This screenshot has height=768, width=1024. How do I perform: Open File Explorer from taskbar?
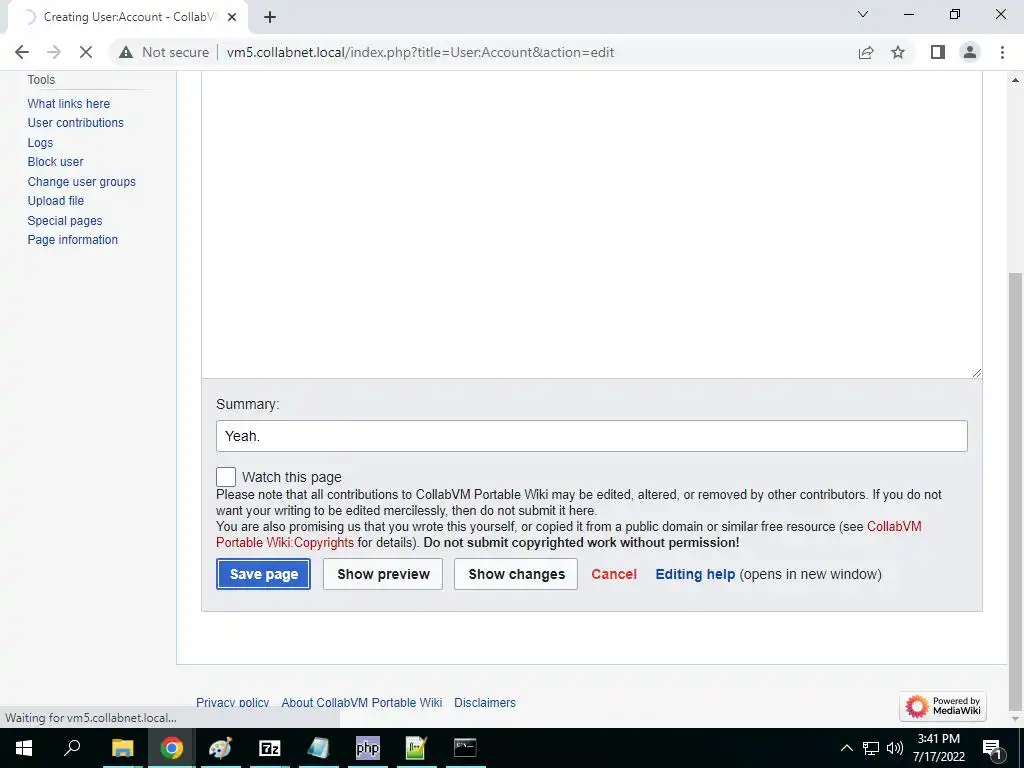(x=122, y=748)
